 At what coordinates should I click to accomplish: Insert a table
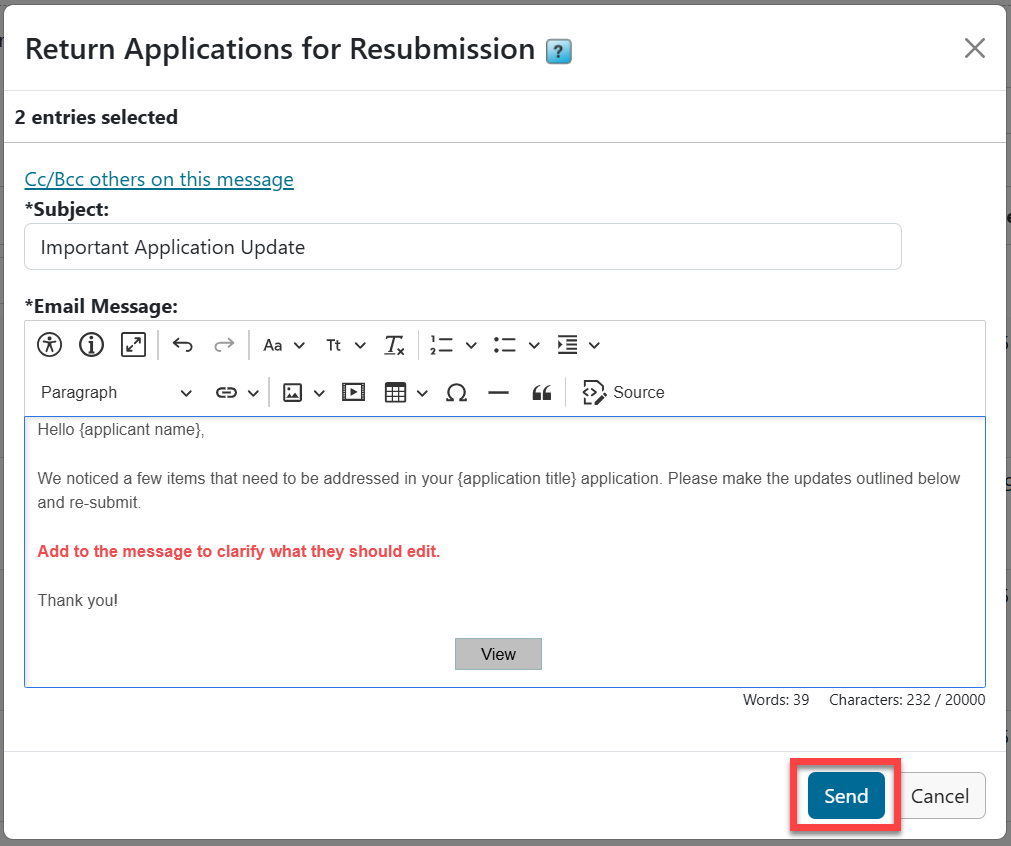click(395, 393)
